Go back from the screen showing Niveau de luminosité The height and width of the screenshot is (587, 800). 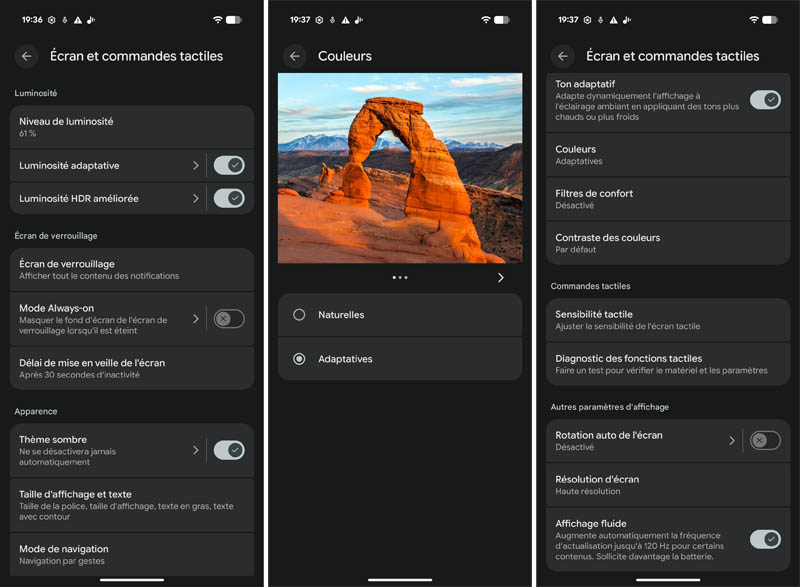[27, 56]
